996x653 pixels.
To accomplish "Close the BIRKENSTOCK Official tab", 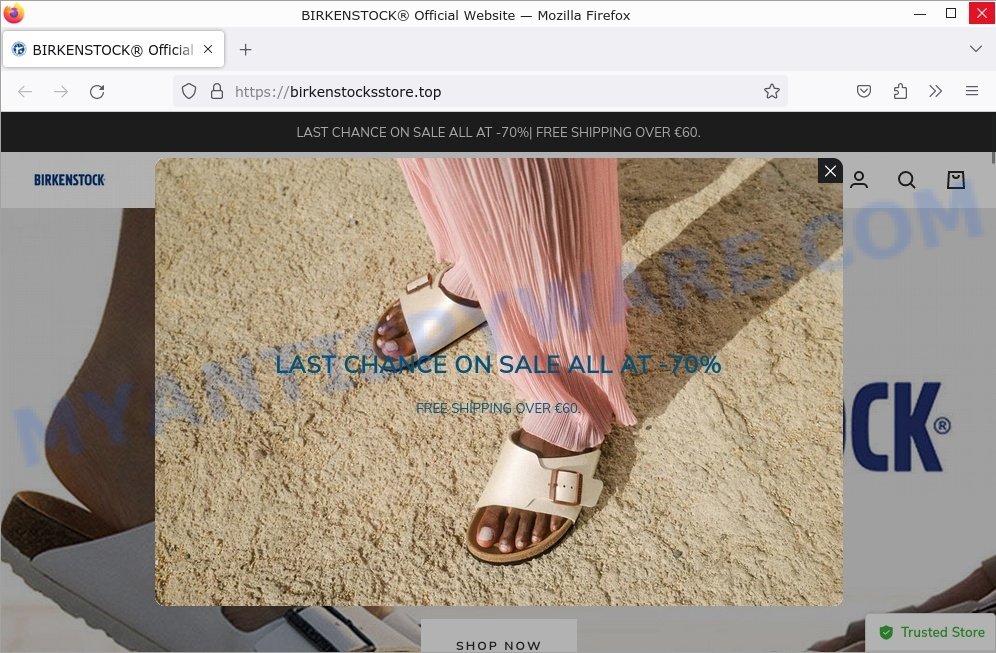I will click(x=208, y=49).
